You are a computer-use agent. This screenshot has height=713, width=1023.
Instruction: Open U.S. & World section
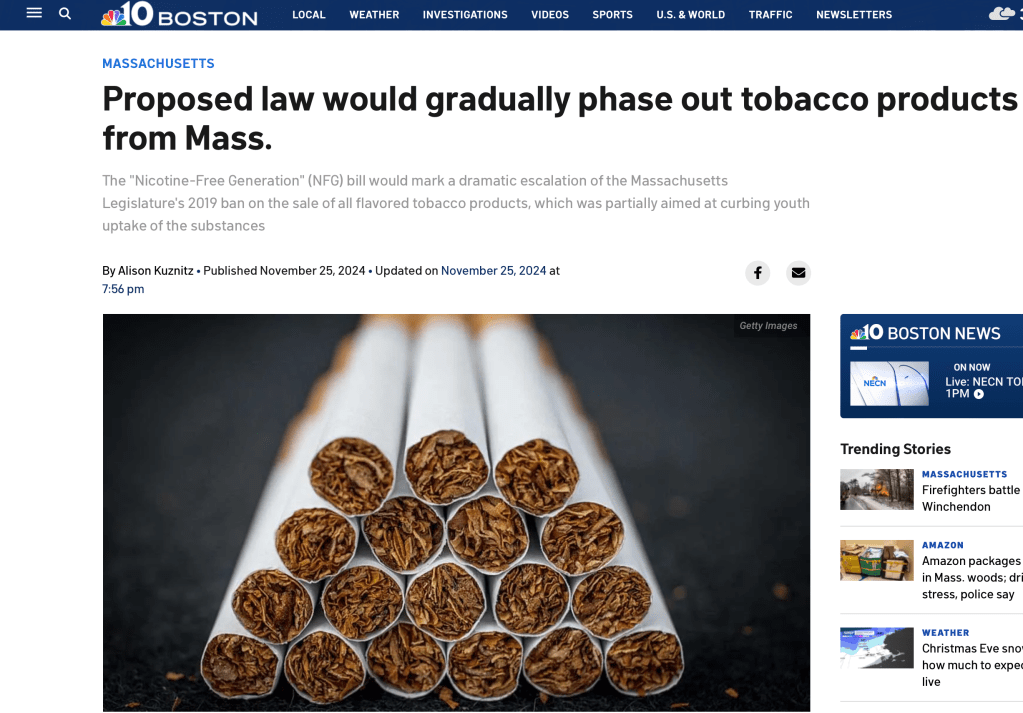point(690,15)
